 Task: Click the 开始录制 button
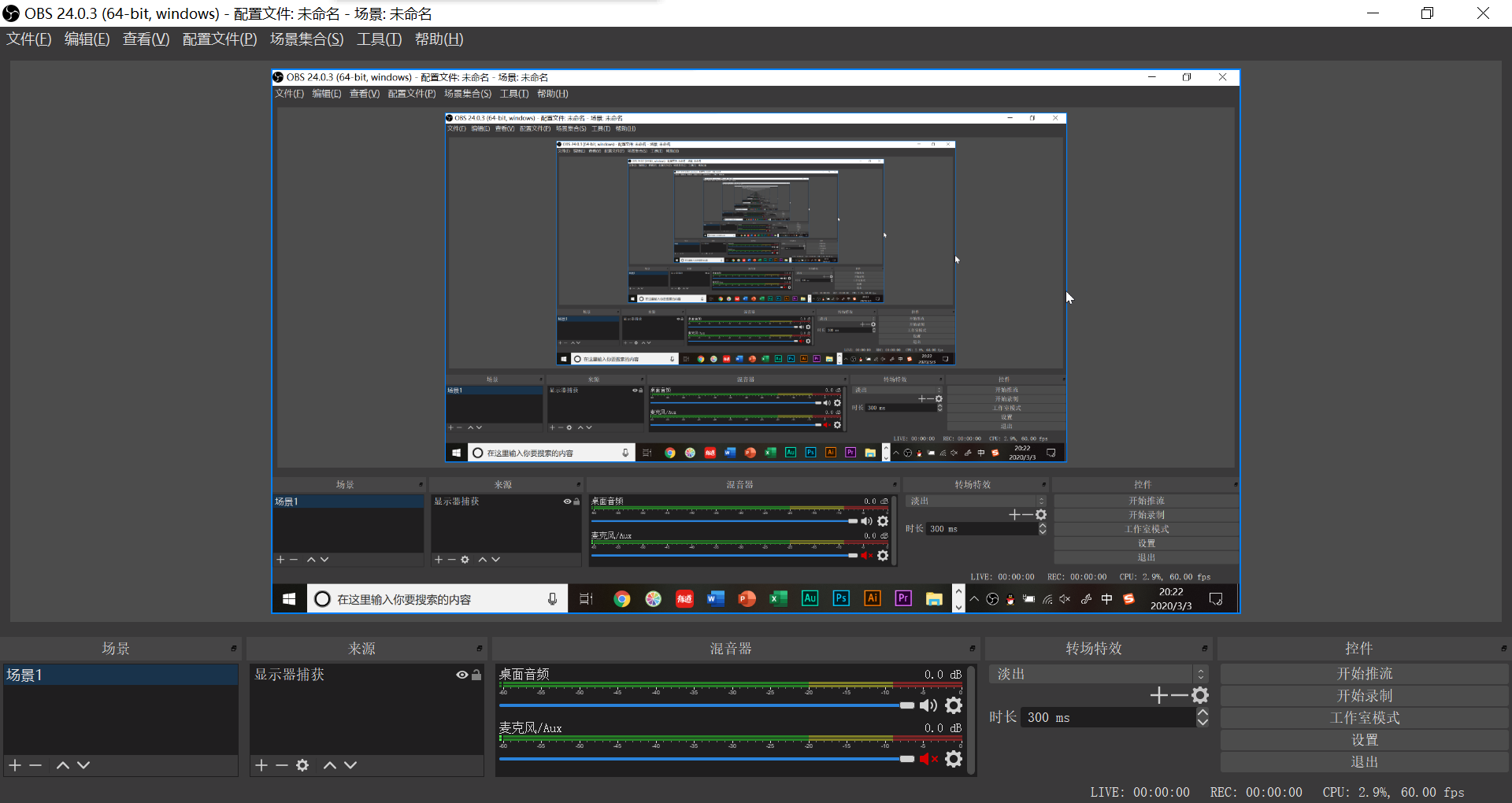click(x=1365, y=696)
